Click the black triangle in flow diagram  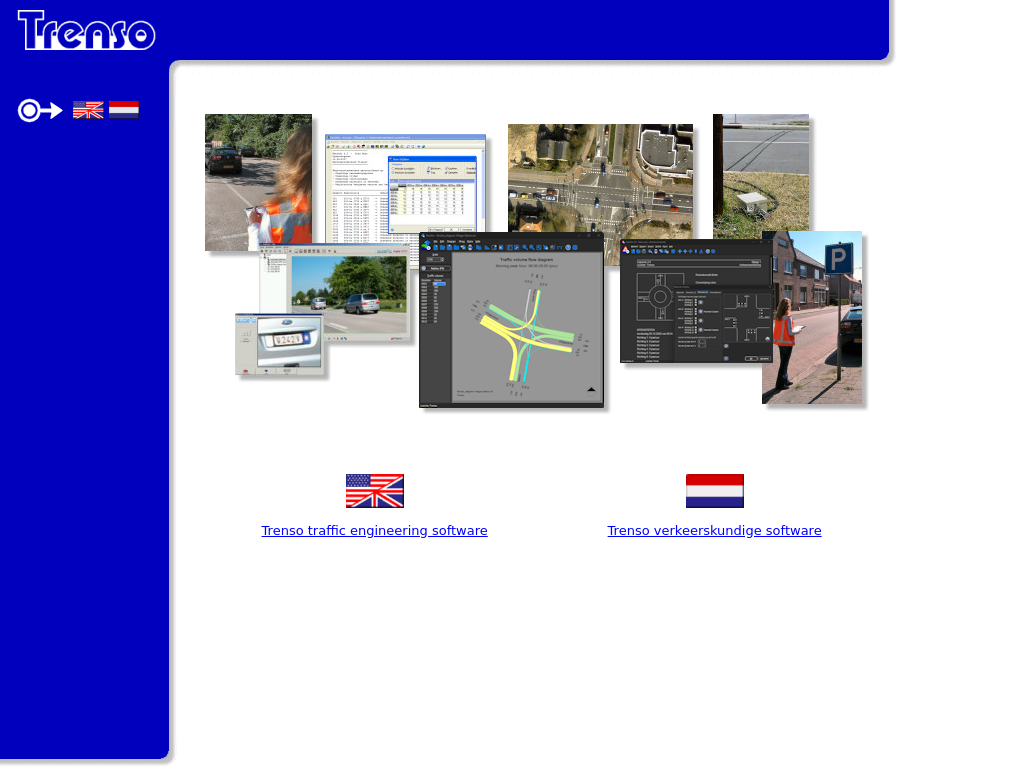point(591,389)
